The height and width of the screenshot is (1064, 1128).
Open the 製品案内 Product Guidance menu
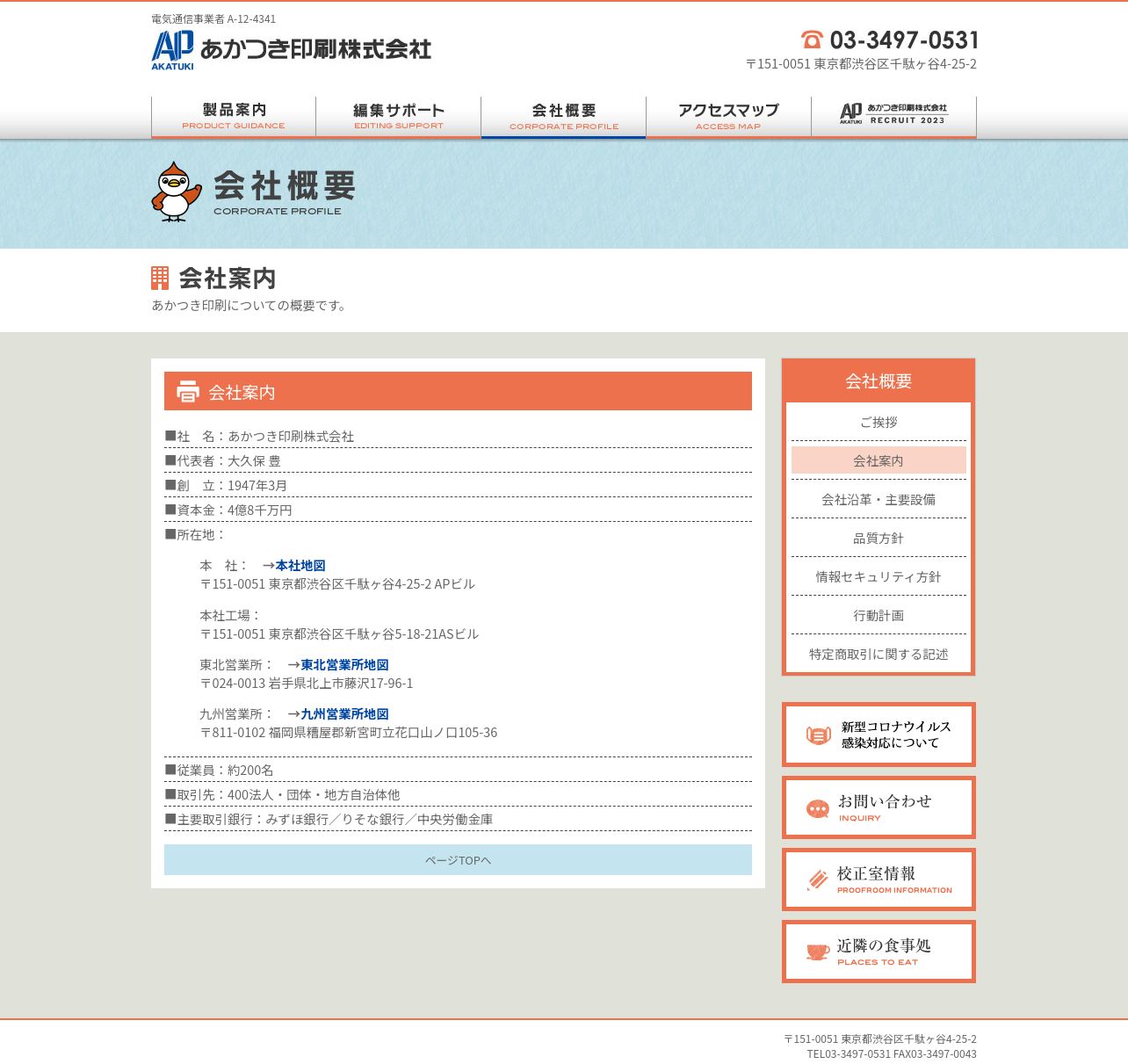234,117
